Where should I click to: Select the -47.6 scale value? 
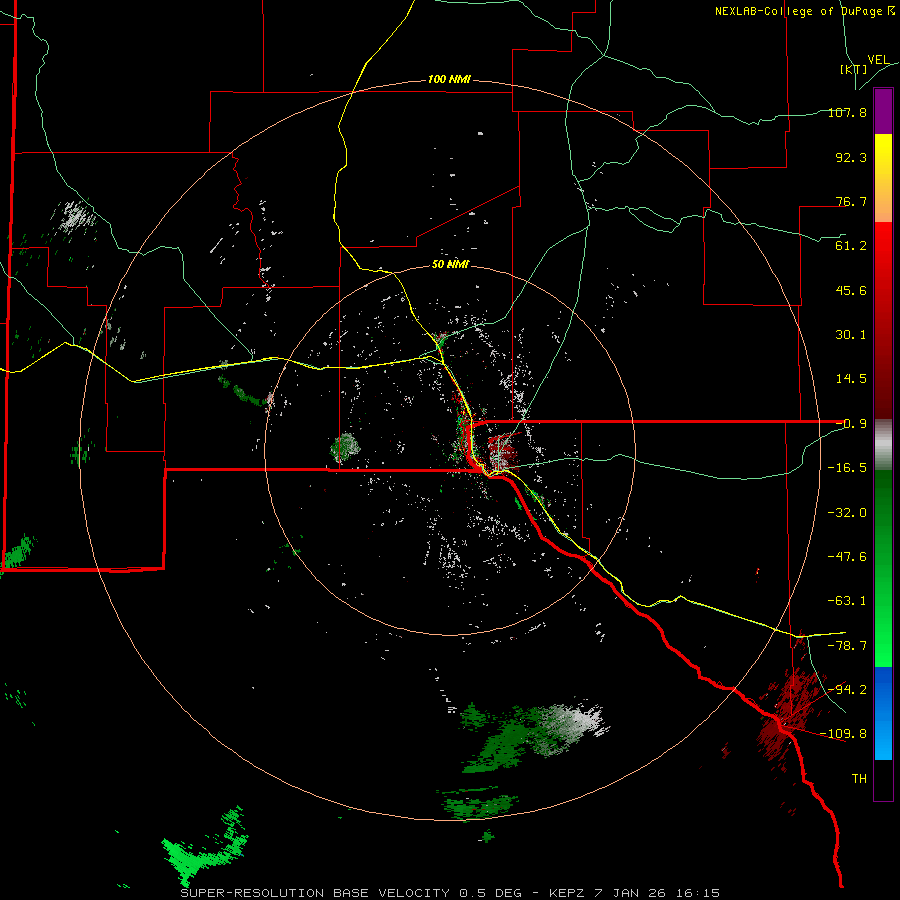pos(847,557)
